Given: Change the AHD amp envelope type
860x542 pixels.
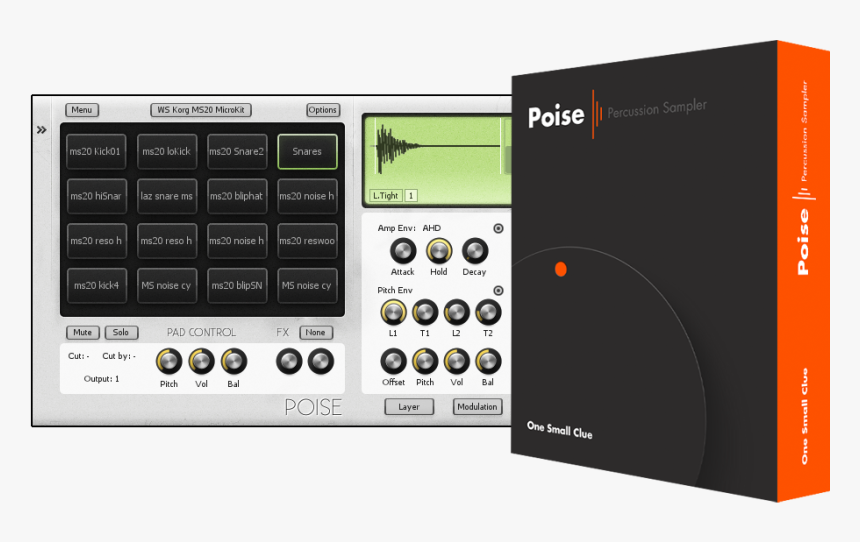Looking at the screenshot, I should 432,228.
